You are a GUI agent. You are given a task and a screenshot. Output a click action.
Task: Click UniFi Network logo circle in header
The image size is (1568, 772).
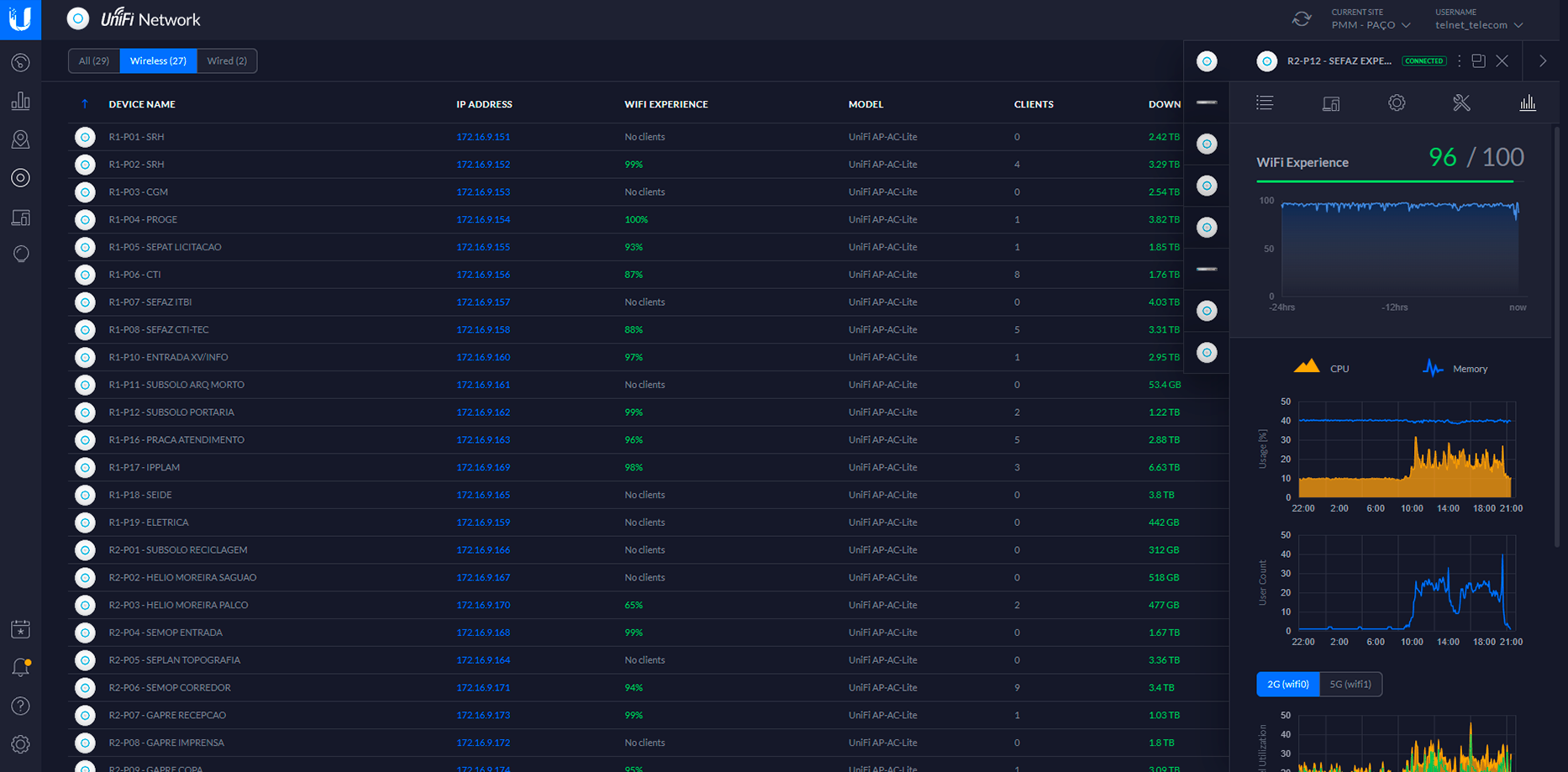[x=78, y=18]
